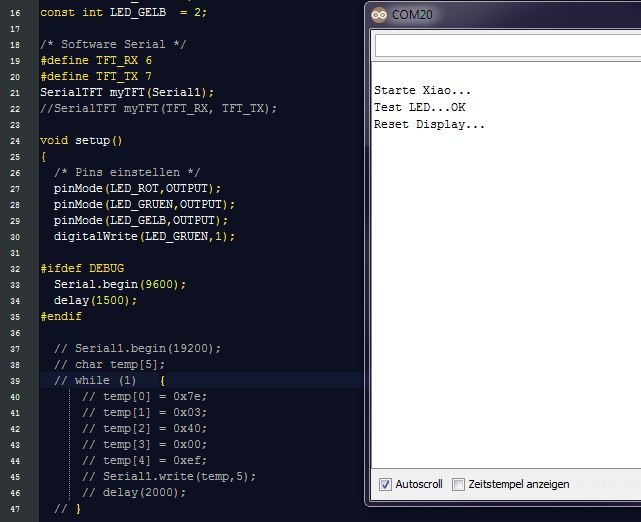The height and width of the screenshot is (522, 641).
Task: Click '/* Pins einstellen */' comment
Action: click(x=127, y=173)
